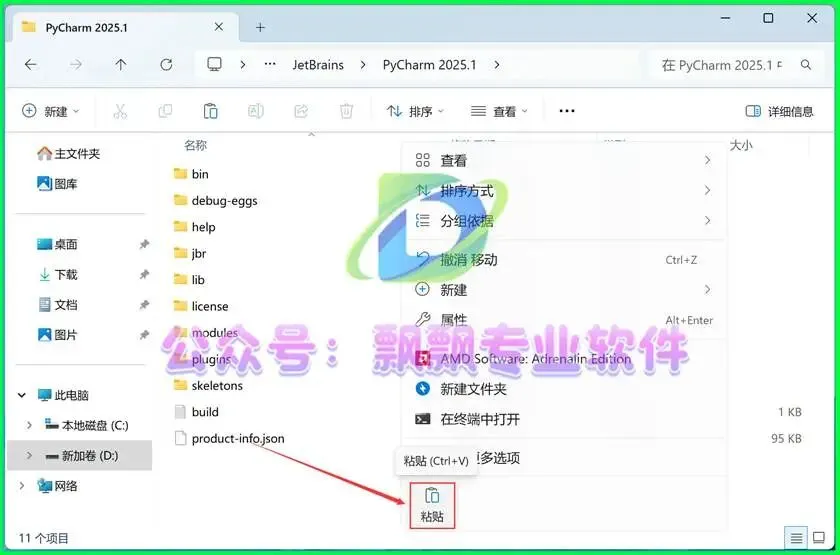The height and width of the screenshot is (555, 840).
Task: Open the toolbar See more ellipsis
Action: [x=567, y=111]
